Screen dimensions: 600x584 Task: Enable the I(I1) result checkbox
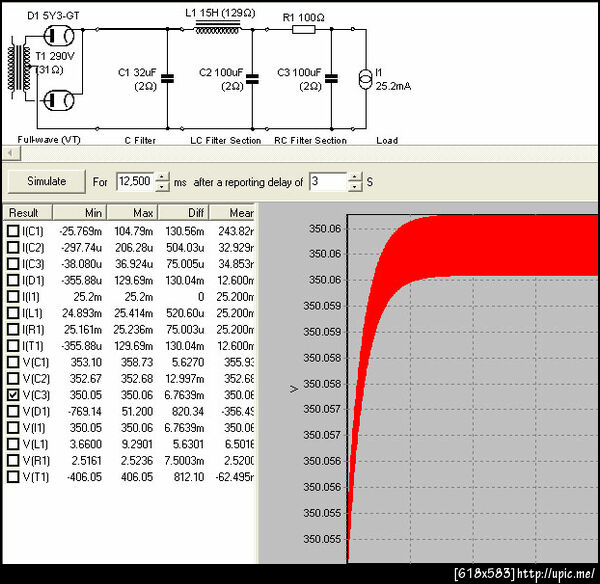[x=13, y=297]
